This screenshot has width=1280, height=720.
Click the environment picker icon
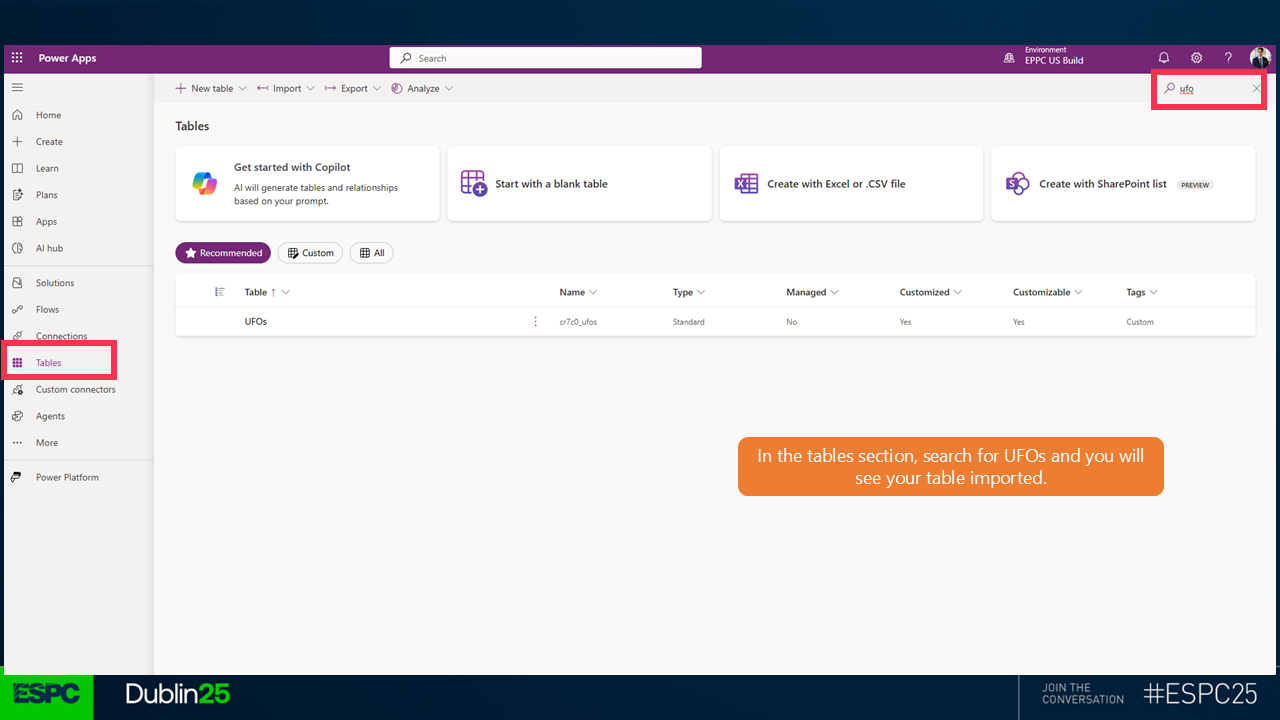coord(1009,58)
